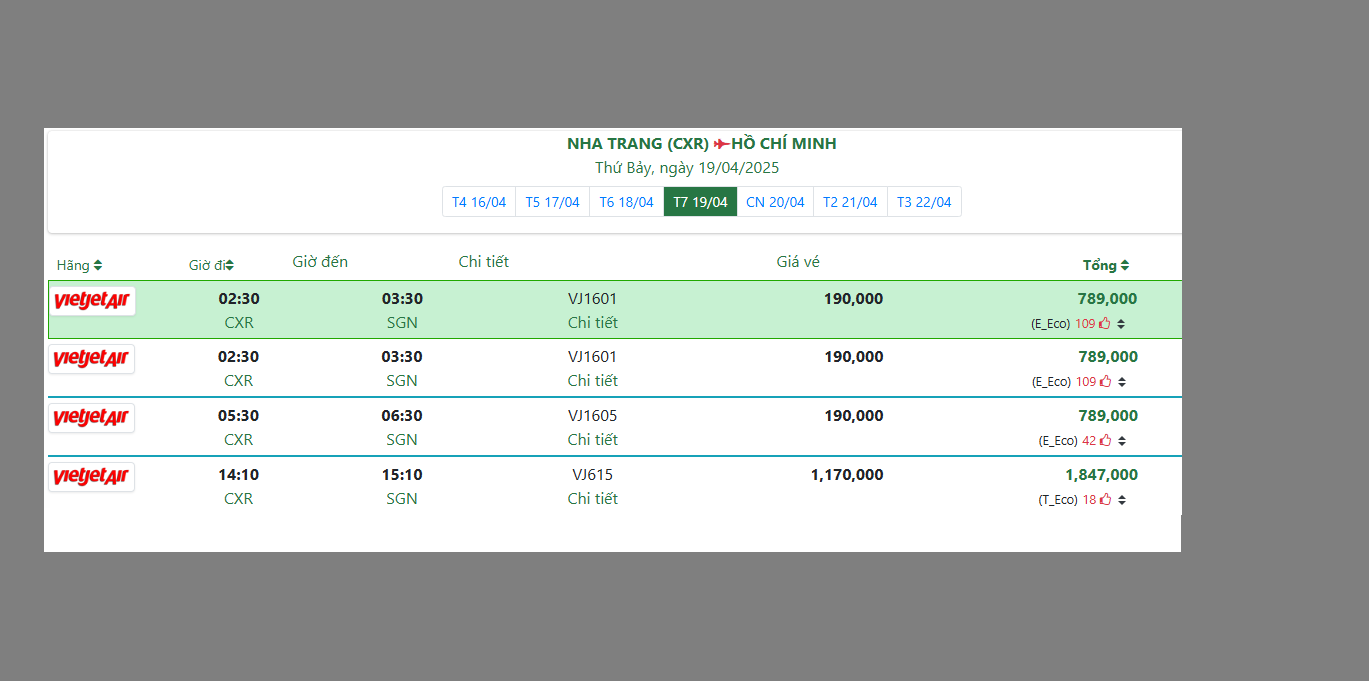The width and height of the screenshot is (1369, 681).
Task: Sort by departure using Giờ đi arrows
Action: coord(229,266)
